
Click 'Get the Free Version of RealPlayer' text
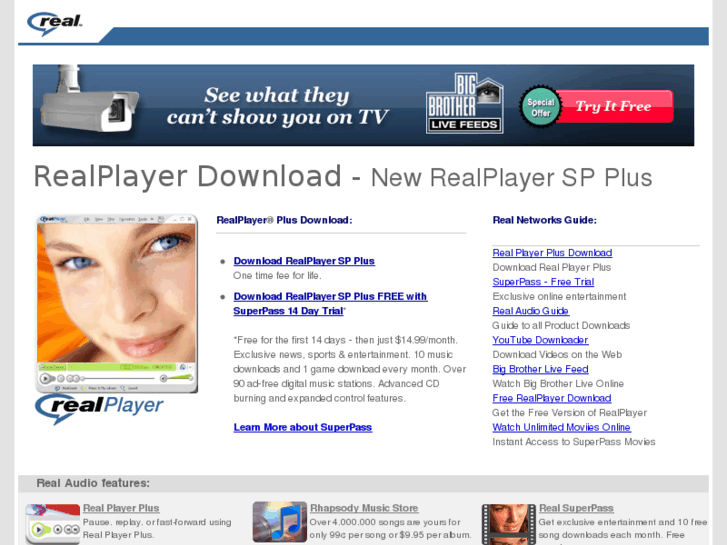[x=569, y=413]
